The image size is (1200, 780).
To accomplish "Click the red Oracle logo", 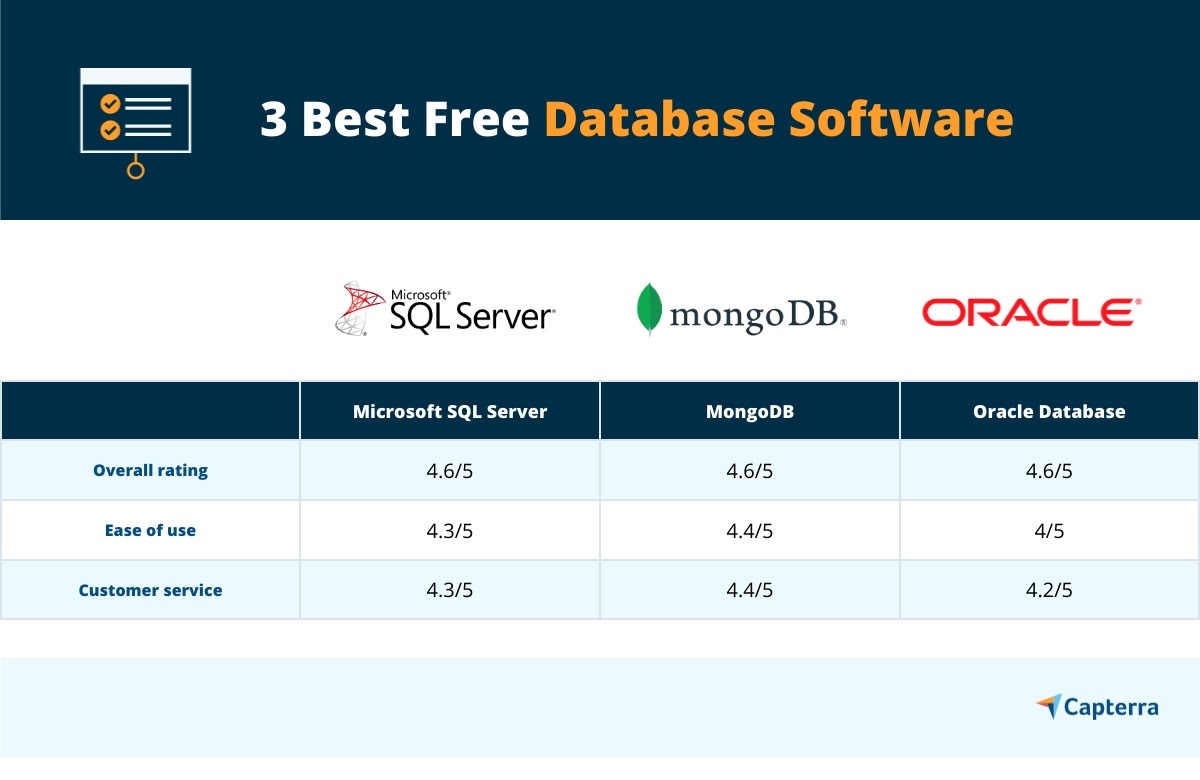I will pyautogui.click(x=1030, y=312).
